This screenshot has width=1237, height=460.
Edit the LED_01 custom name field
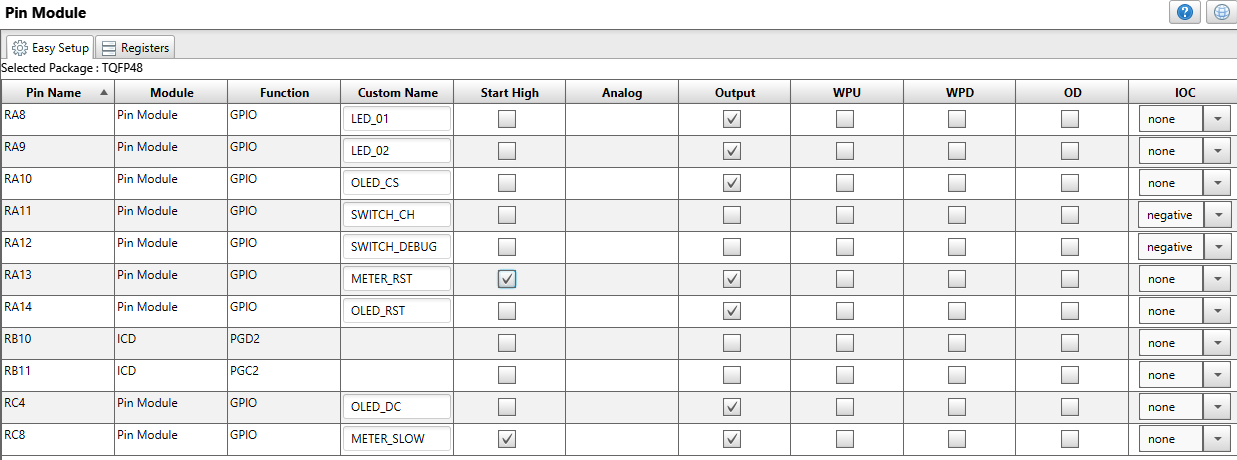pos(396,119)
